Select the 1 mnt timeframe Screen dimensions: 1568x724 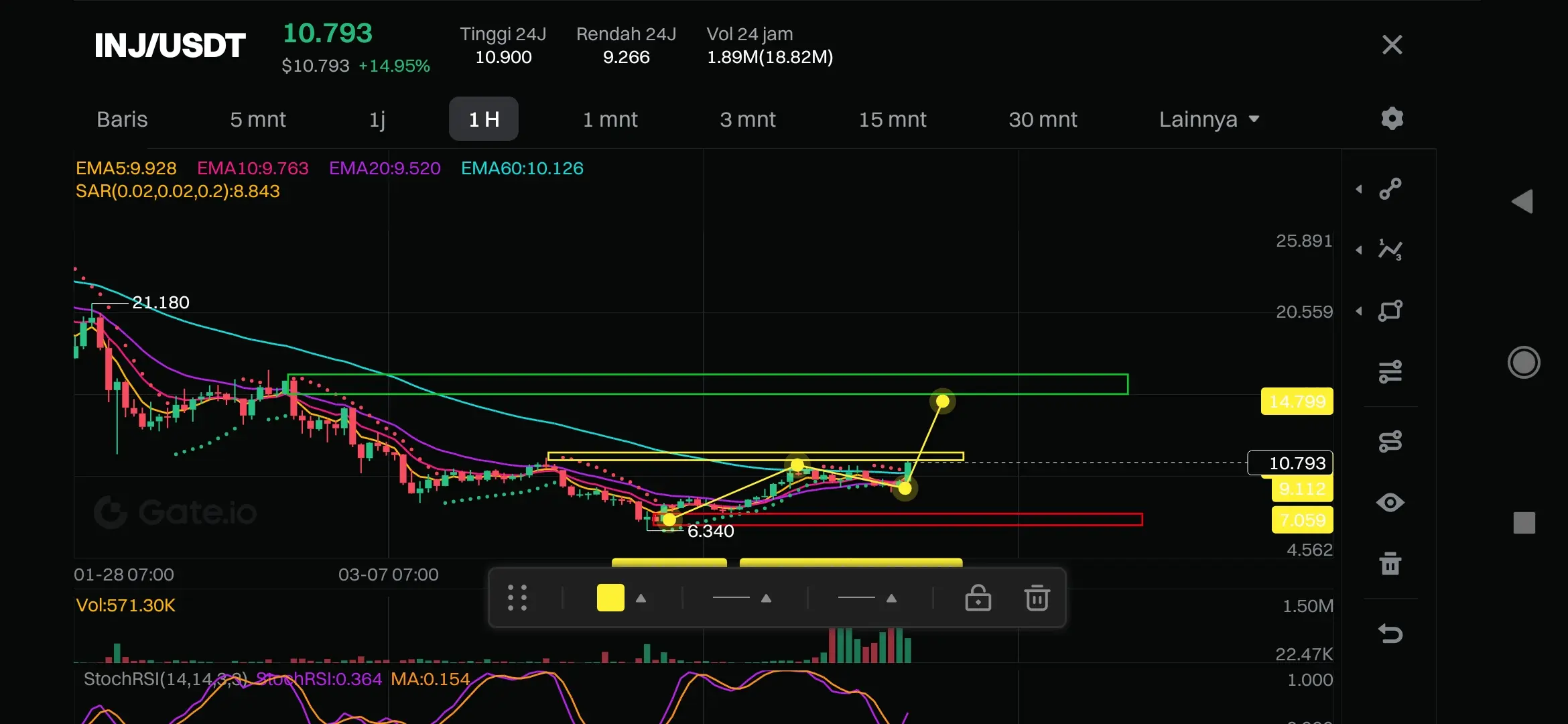pos(610,119)
